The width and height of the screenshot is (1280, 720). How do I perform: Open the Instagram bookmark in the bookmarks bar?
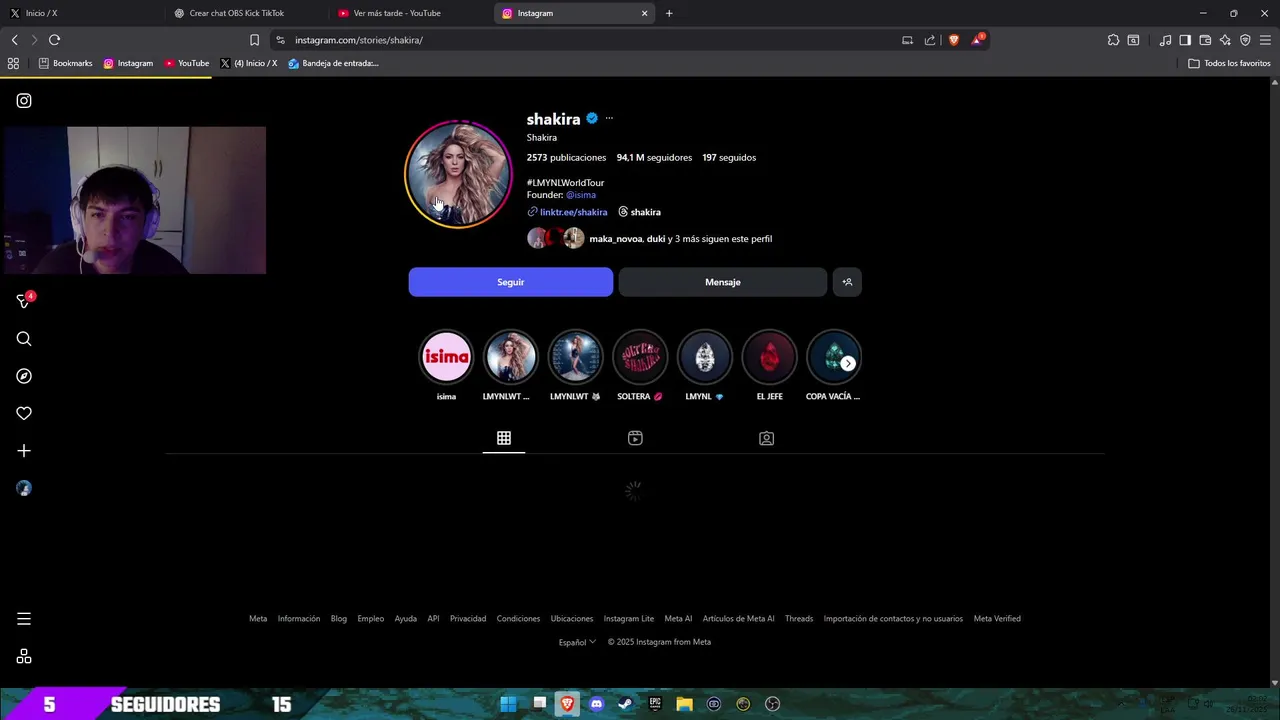[x=129, y=63]
